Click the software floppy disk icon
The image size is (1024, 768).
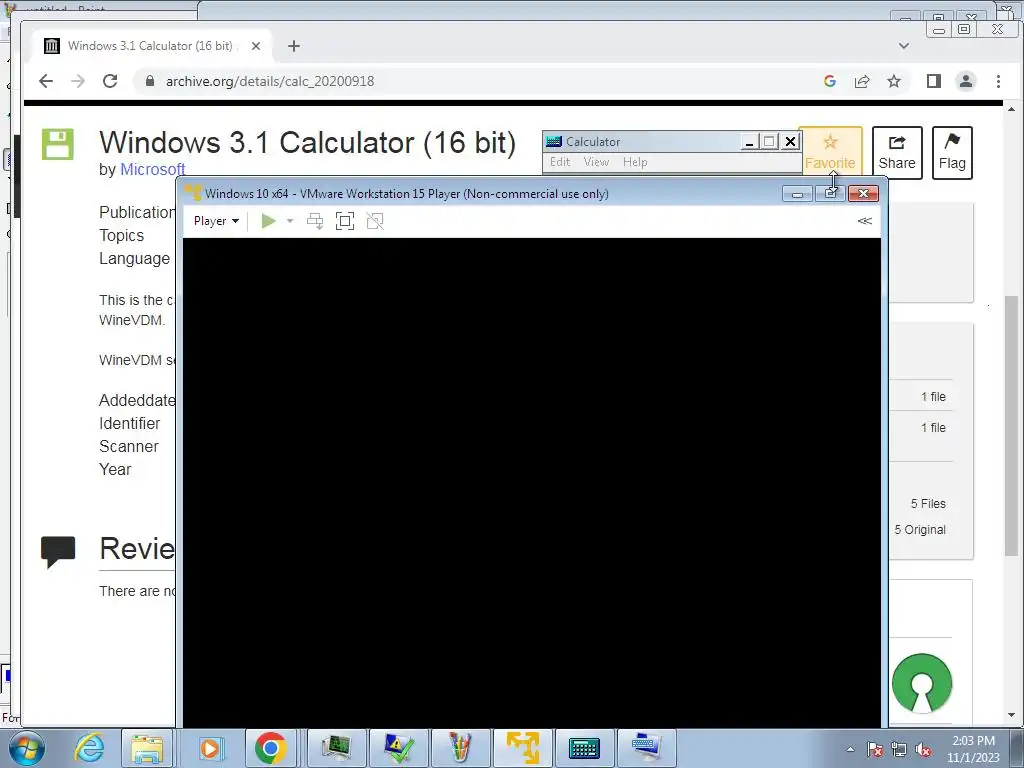[58, 144]
